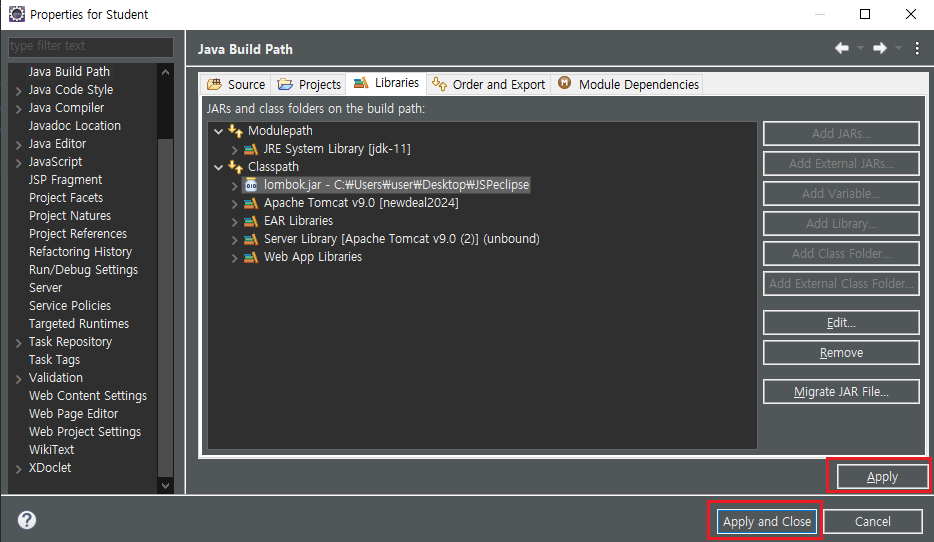Viewport: 934px width, 542px height.
Task: Select the Libraries tab
Action: [386, 83]
